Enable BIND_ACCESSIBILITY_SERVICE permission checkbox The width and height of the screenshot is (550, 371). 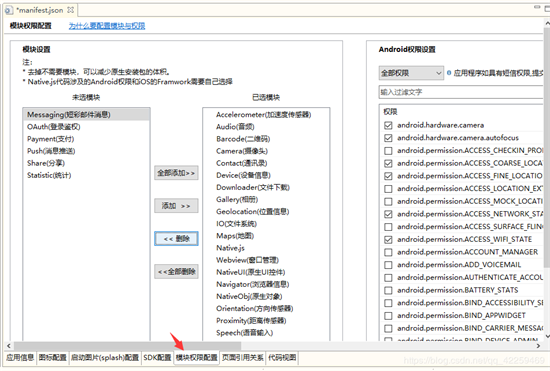coord(388,303)
